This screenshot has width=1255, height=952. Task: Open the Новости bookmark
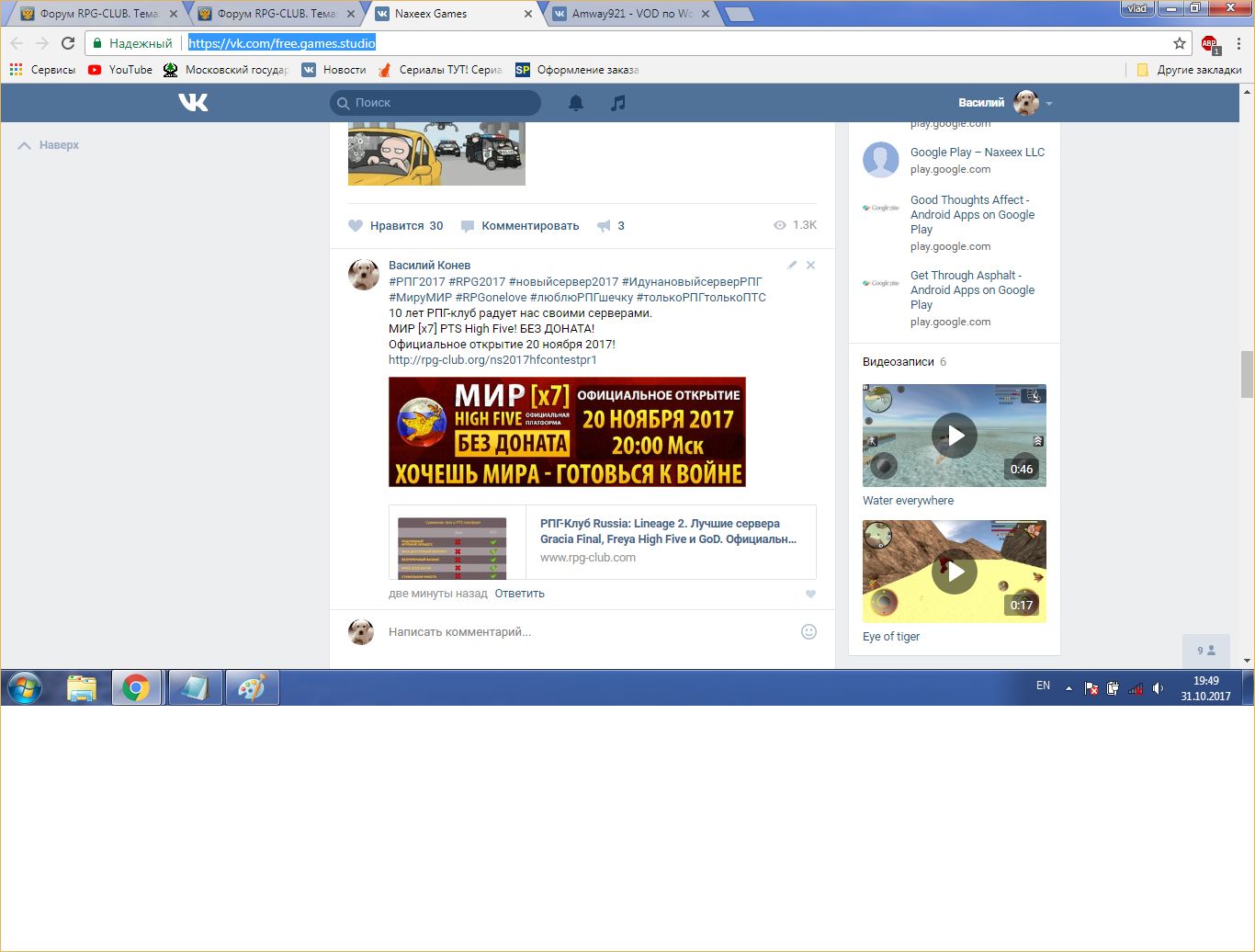(334, 70)
